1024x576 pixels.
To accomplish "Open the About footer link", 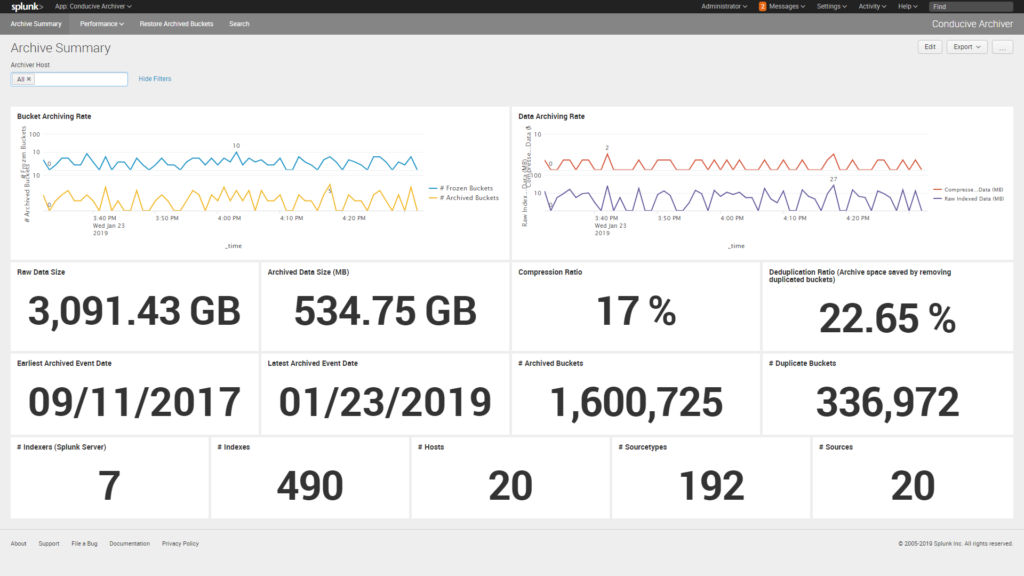I will coord(18,543).
